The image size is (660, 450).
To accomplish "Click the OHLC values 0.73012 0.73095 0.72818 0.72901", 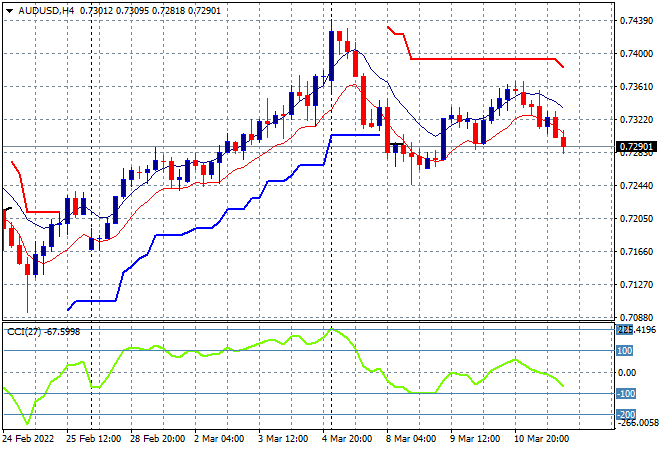I will click(150, 11).
